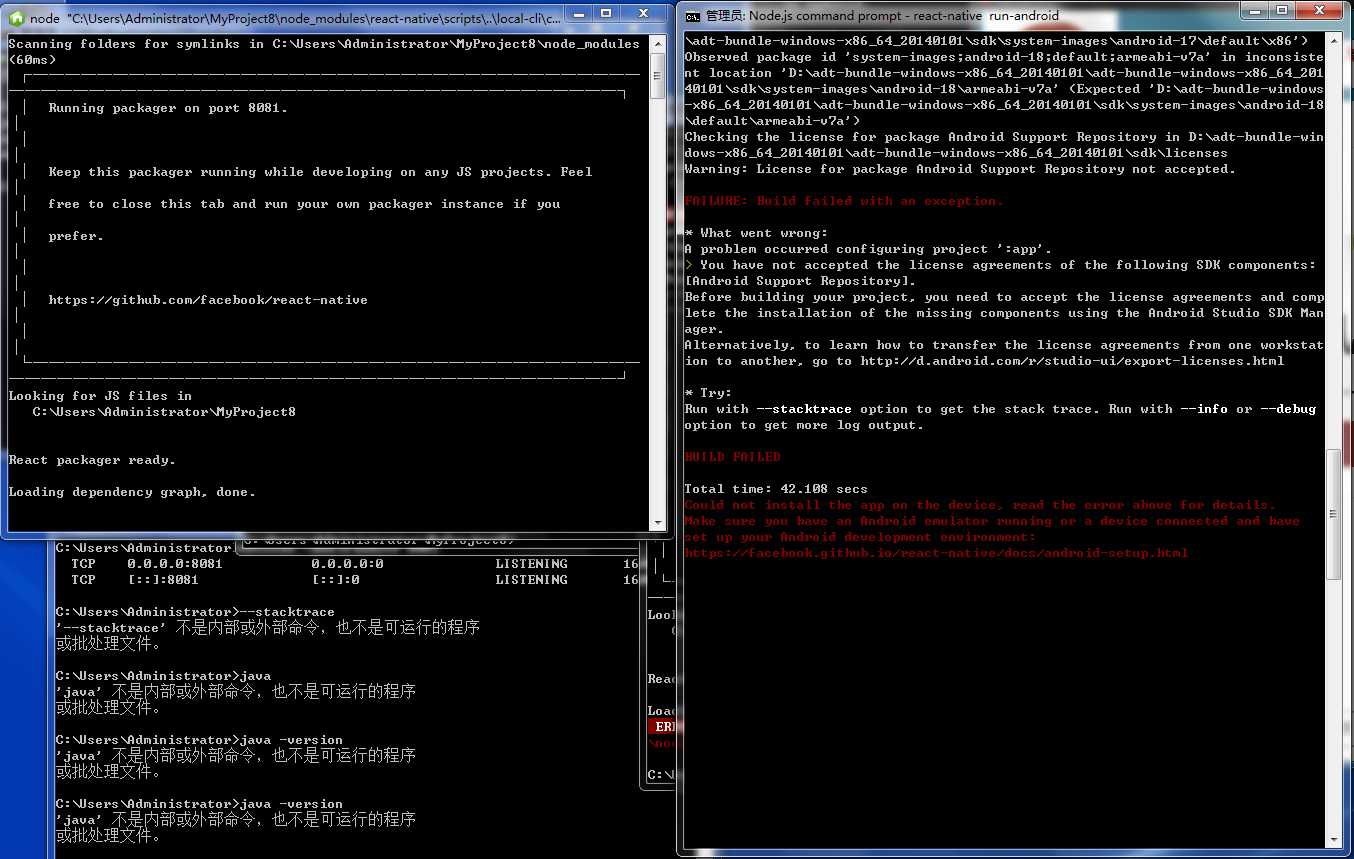
Task: Open the node window system menu icon
Action: point(16,18)
